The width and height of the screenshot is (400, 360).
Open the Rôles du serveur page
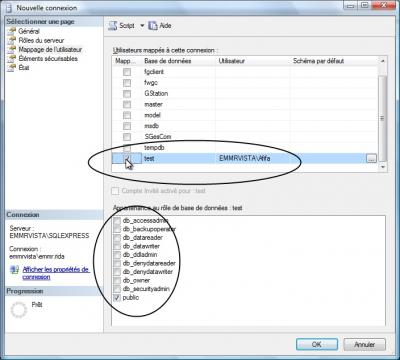(41, 40)
